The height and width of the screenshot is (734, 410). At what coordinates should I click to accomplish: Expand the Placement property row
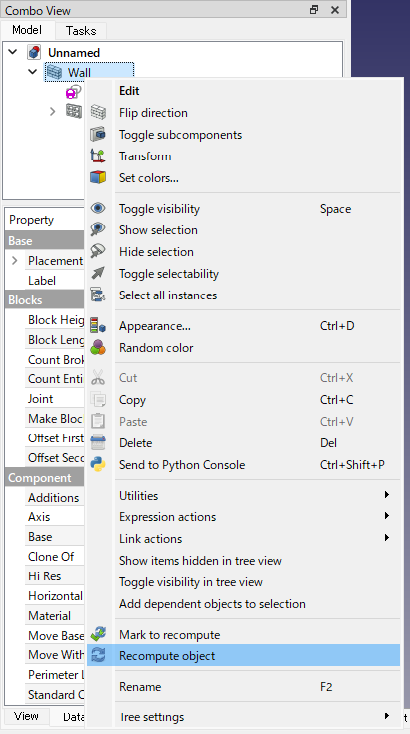tap(15, 260)
